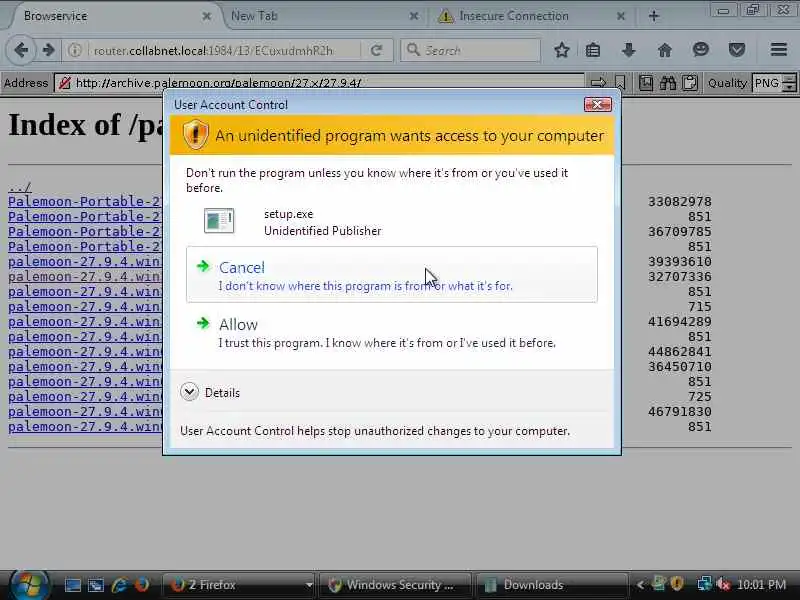
Task: Open Firefox downloads arrow icon
Action: (x=629, y=50)
